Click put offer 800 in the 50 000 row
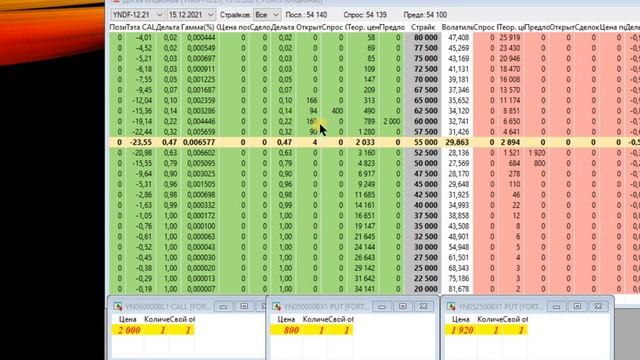Screen dimensions: 640x360 [x=540, y=163]
